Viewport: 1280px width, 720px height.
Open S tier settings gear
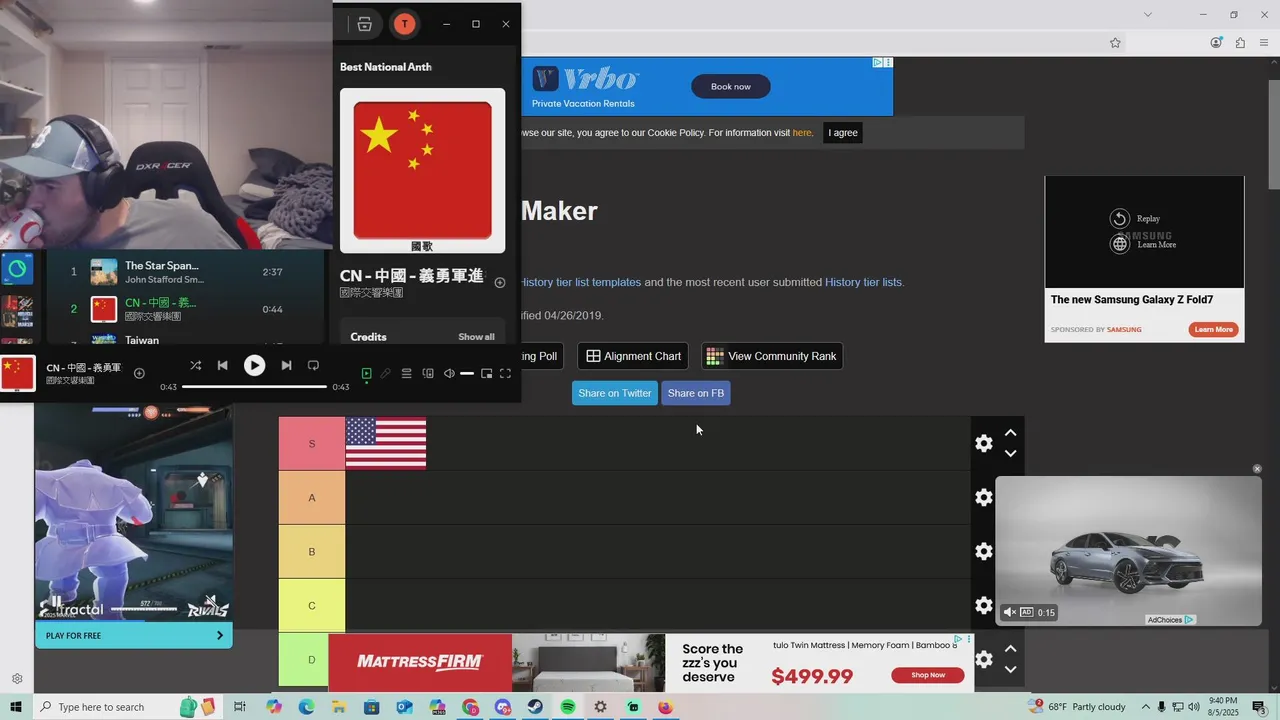pos(984,443)
